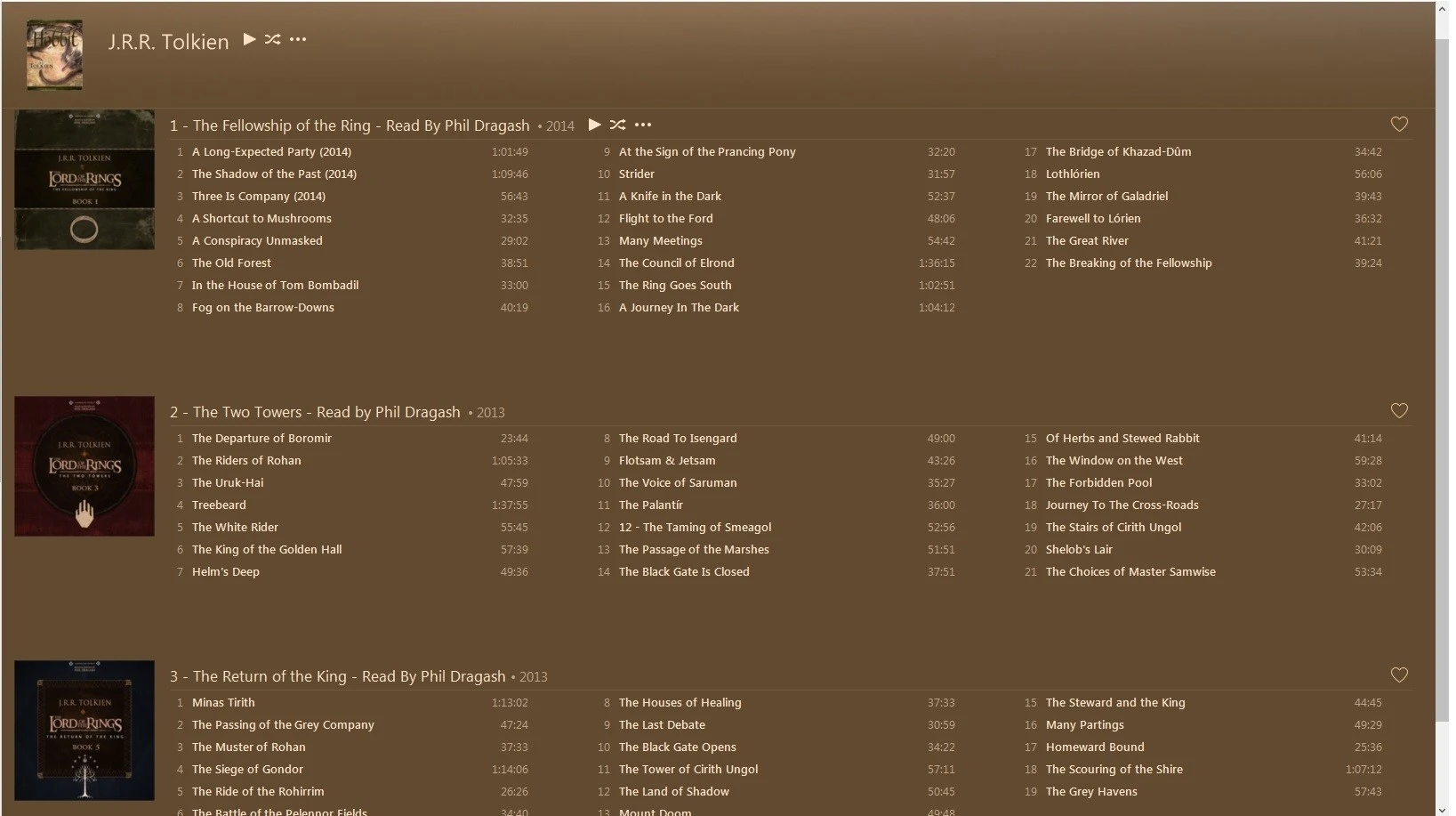Click the scrollbar up arrow
The image size is (1456, 816).
click(1443, 8)
